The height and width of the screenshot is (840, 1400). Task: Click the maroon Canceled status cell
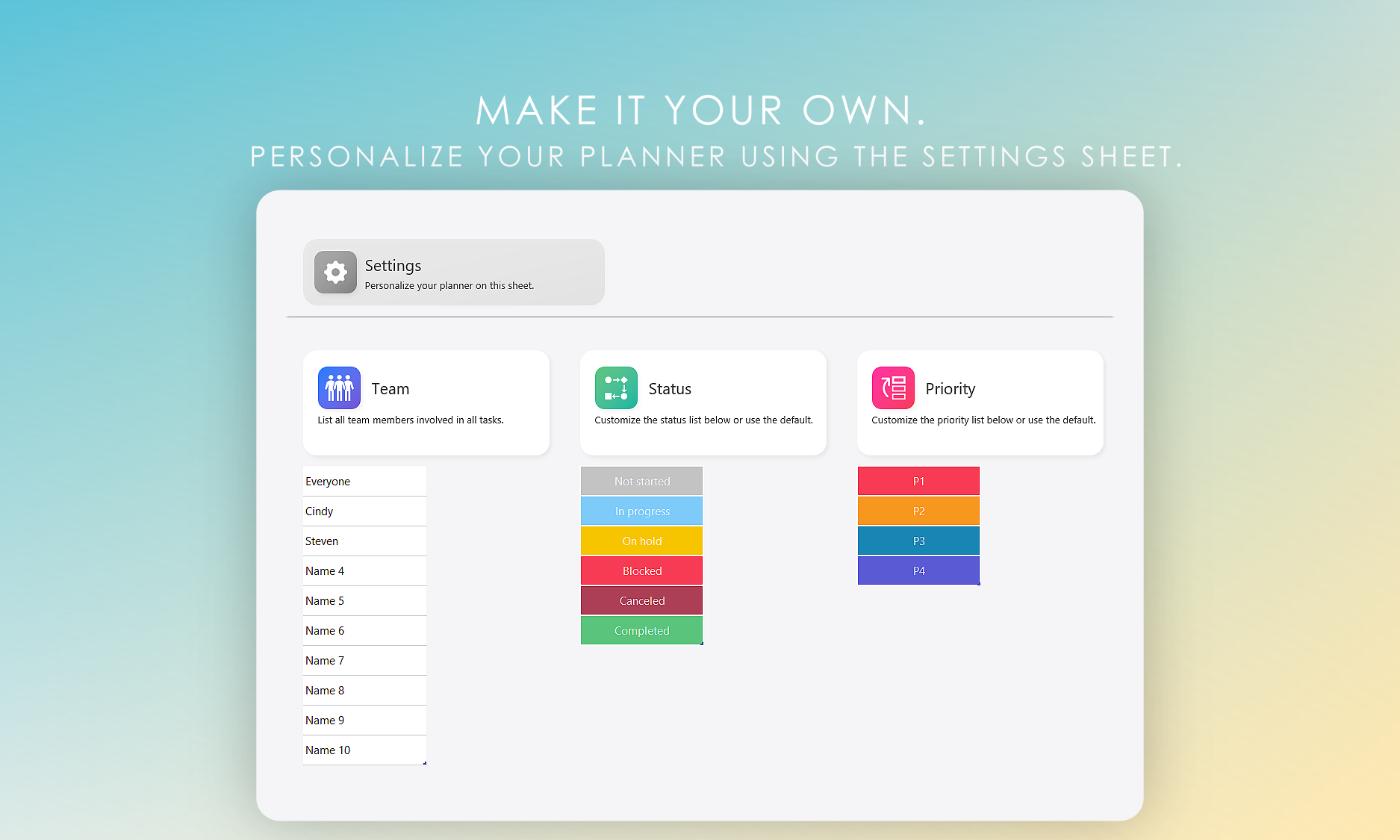(641, 600)
